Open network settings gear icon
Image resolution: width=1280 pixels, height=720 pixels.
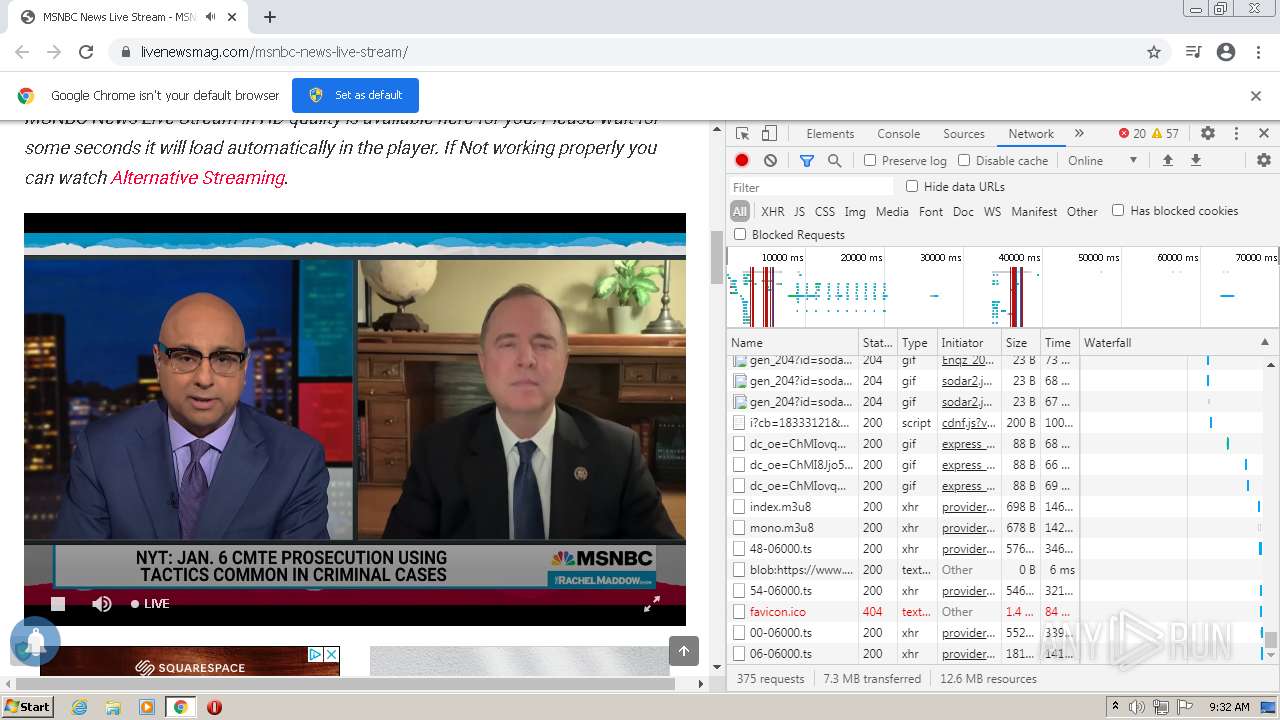coord(1264,160)
